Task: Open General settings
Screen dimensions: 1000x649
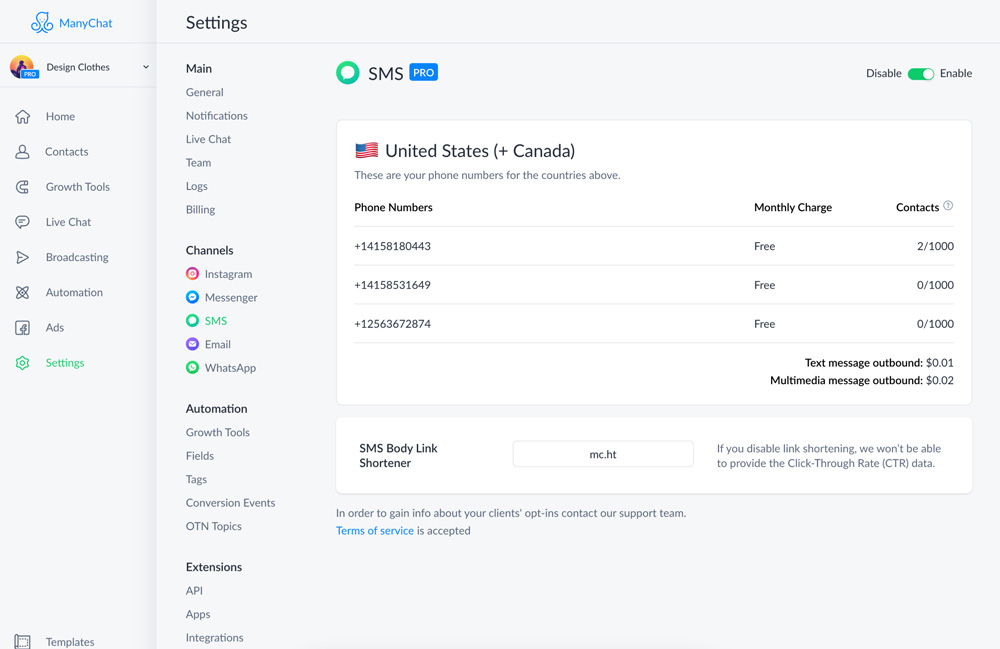Action: (205, 92)
